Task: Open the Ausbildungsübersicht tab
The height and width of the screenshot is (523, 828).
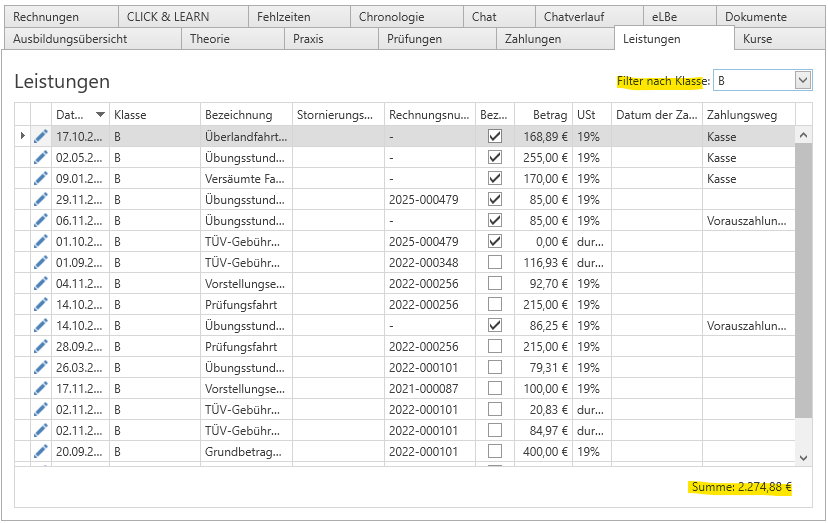Action: click(x=93, y=39)
